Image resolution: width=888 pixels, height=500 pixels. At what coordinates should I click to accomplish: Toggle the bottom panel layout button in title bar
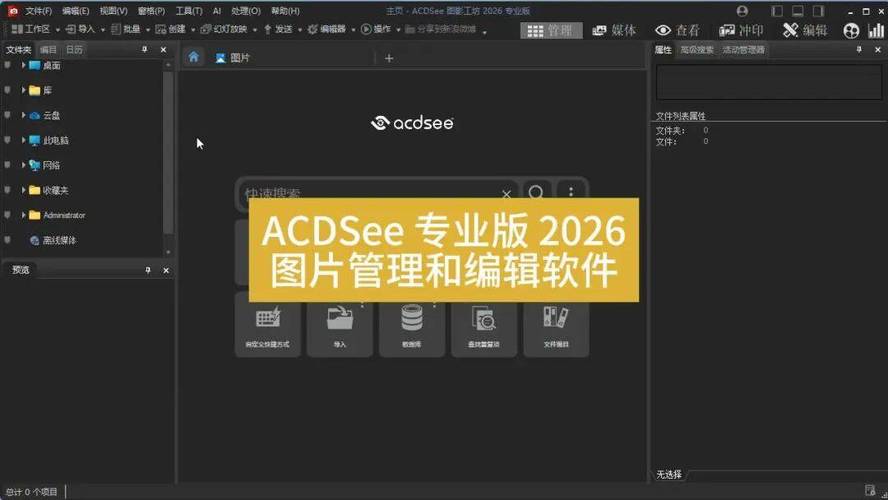tap(797, 11)
